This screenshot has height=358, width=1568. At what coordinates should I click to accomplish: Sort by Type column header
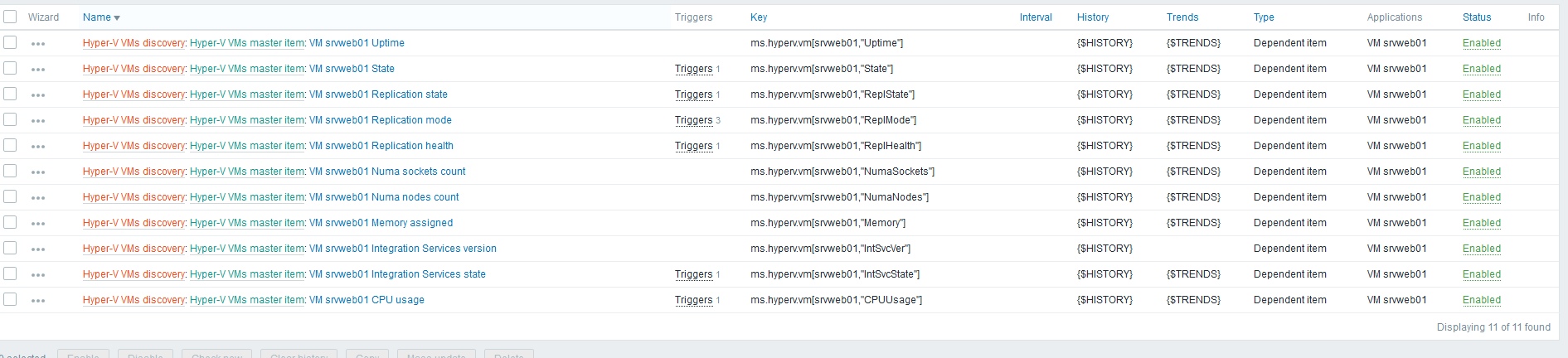(1264, 17)
